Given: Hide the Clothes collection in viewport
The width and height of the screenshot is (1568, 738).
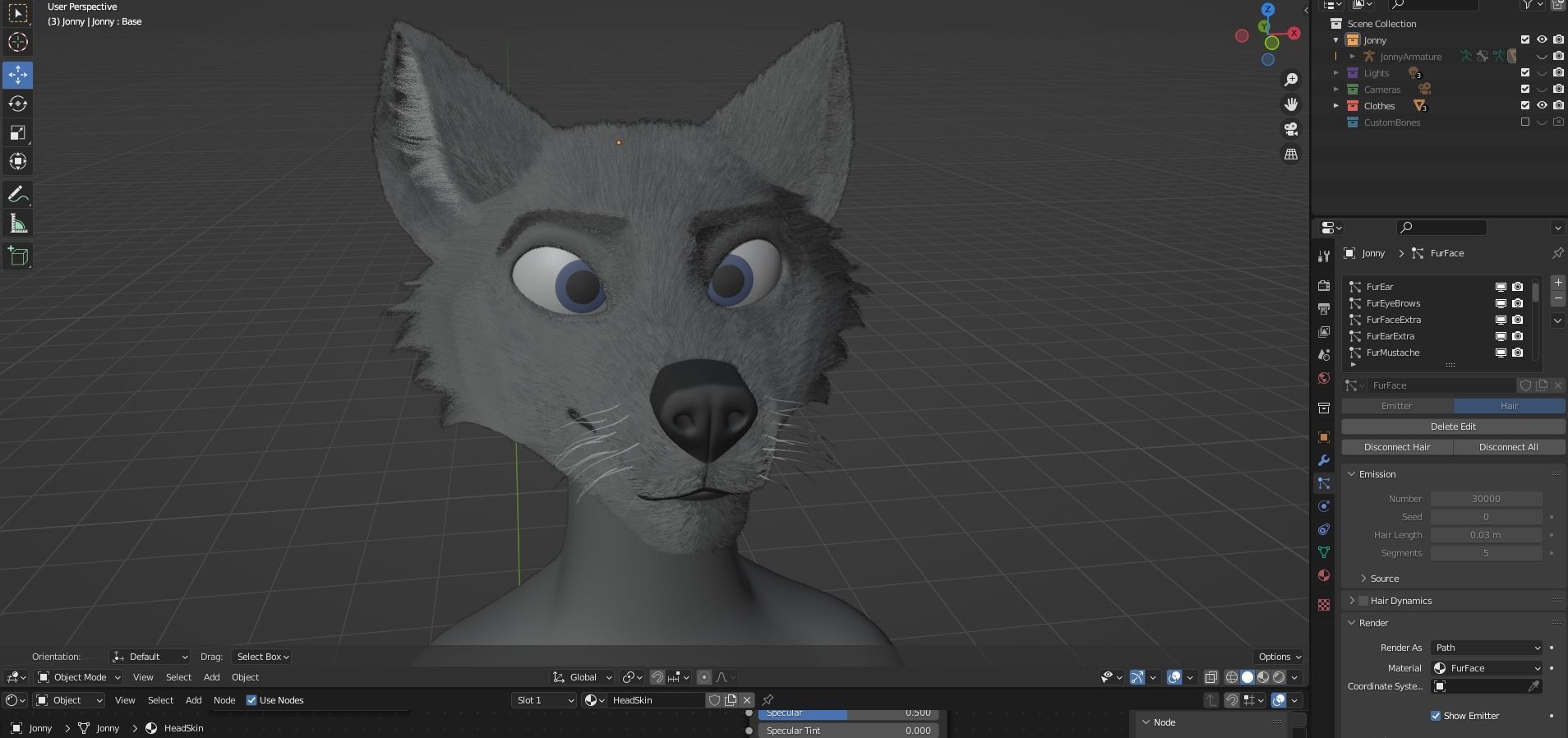Looking at the screenshot, I should point(1542,105).
